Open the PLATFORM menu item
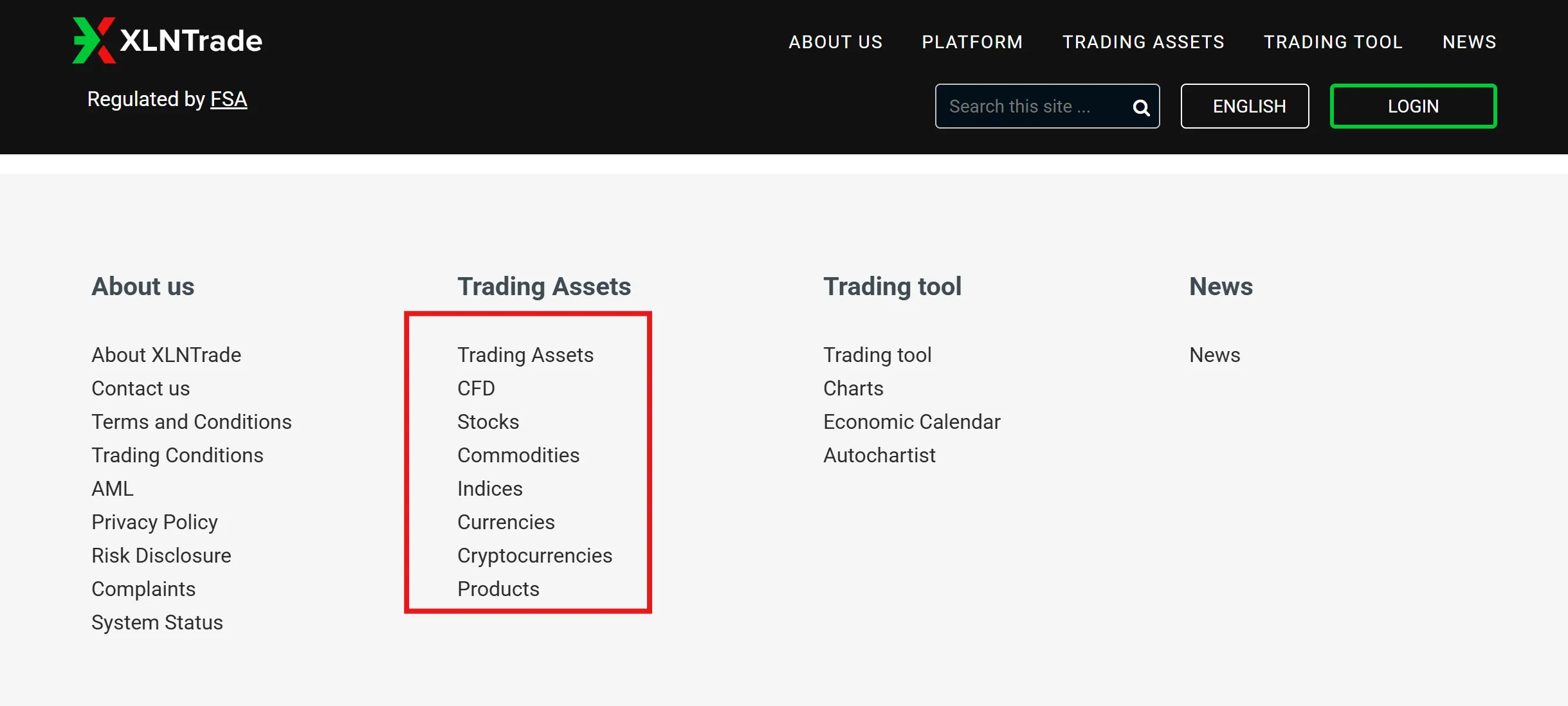Screen dimensions: 1568x706 tap(972, 42)
